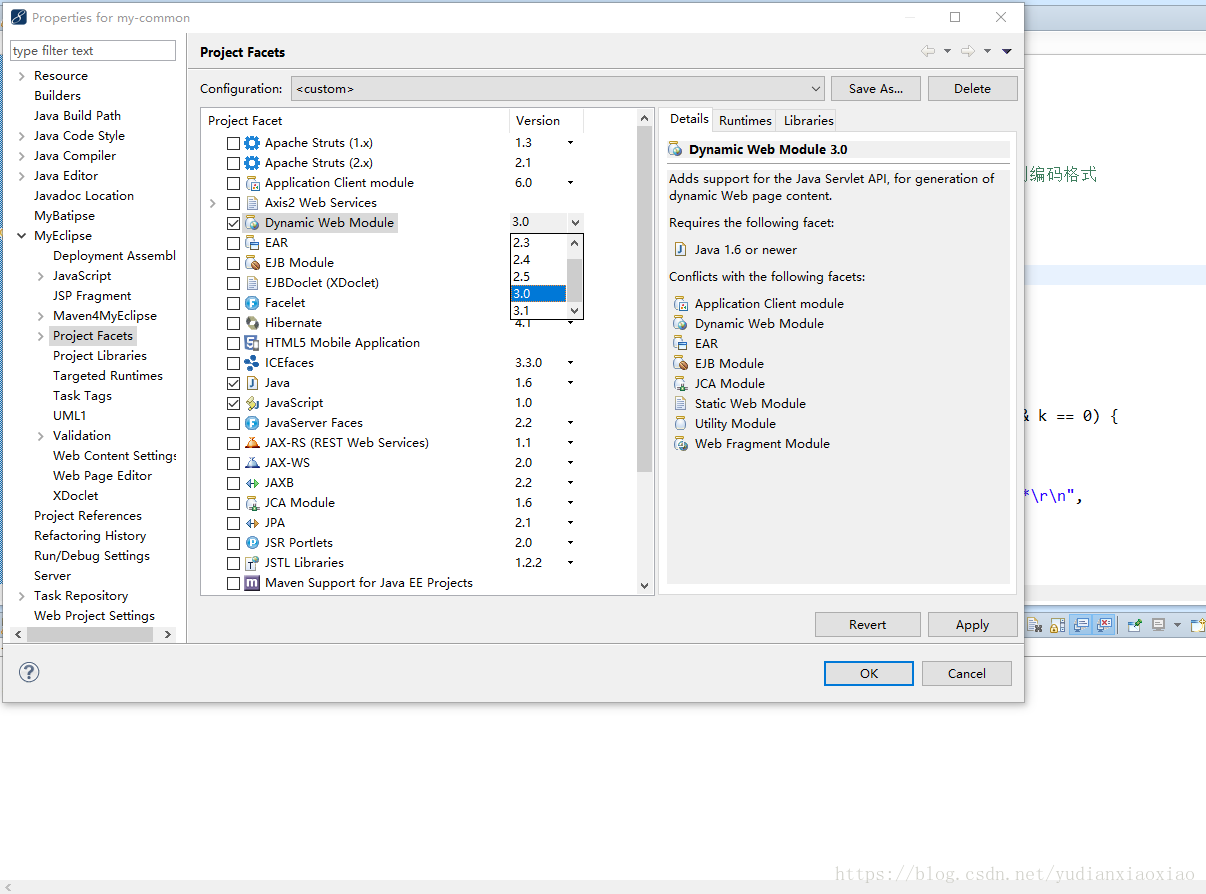Click the Utility Module icon in conflicts list

pos(681,424)
